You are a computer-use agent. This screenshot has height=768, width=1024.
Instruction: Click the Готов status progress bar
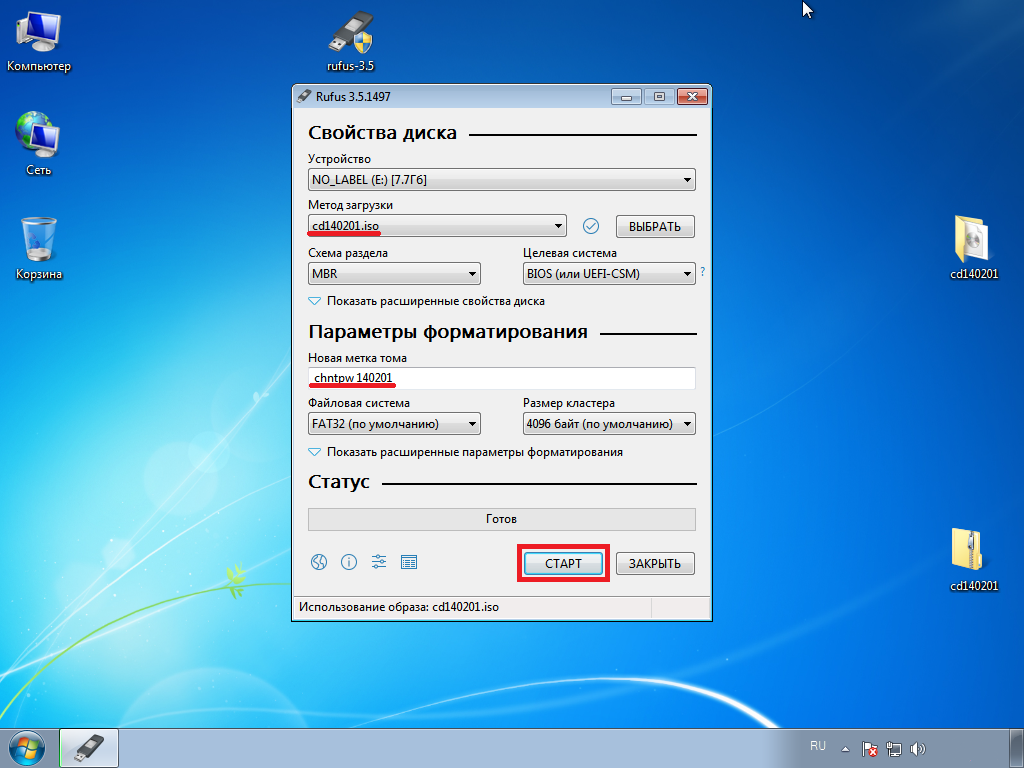click(x=501, y=519)
